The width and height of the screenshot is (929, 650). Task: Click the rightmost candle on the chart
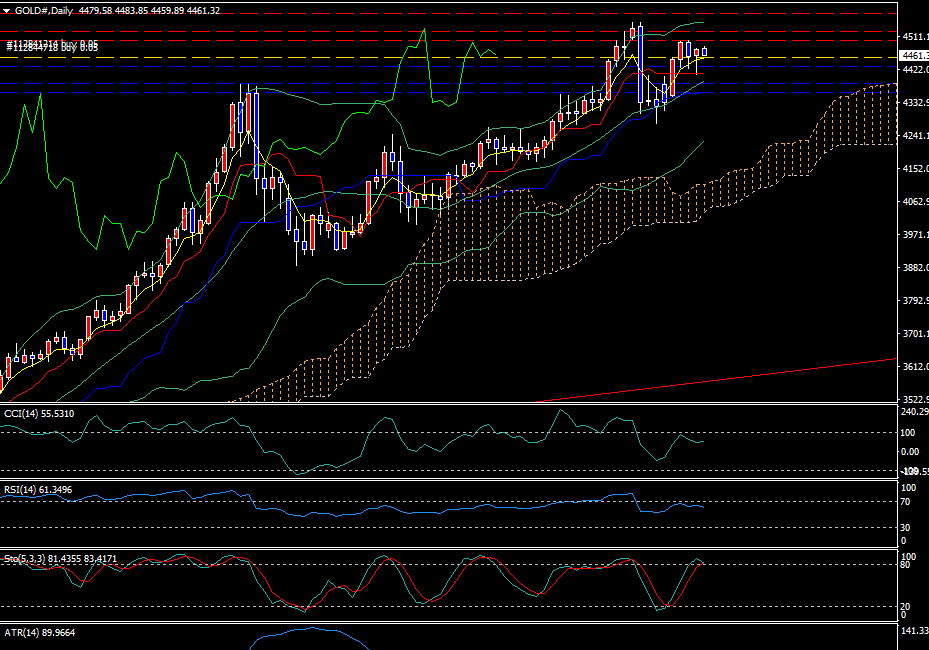(x=704, y=52)
